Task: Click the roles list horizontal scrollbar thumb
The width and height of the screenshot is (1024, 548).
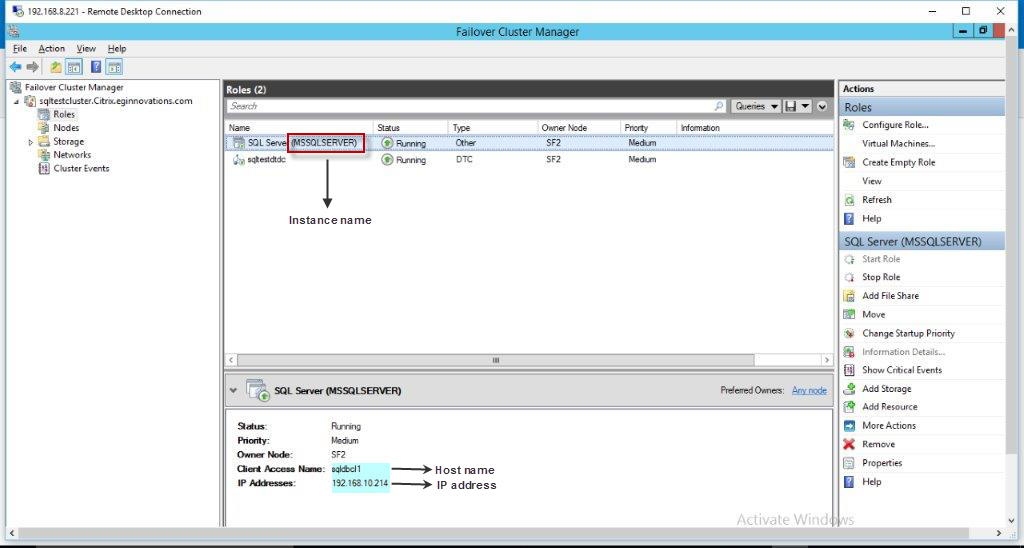Action: pyautogui.click(x=496, y=360)
